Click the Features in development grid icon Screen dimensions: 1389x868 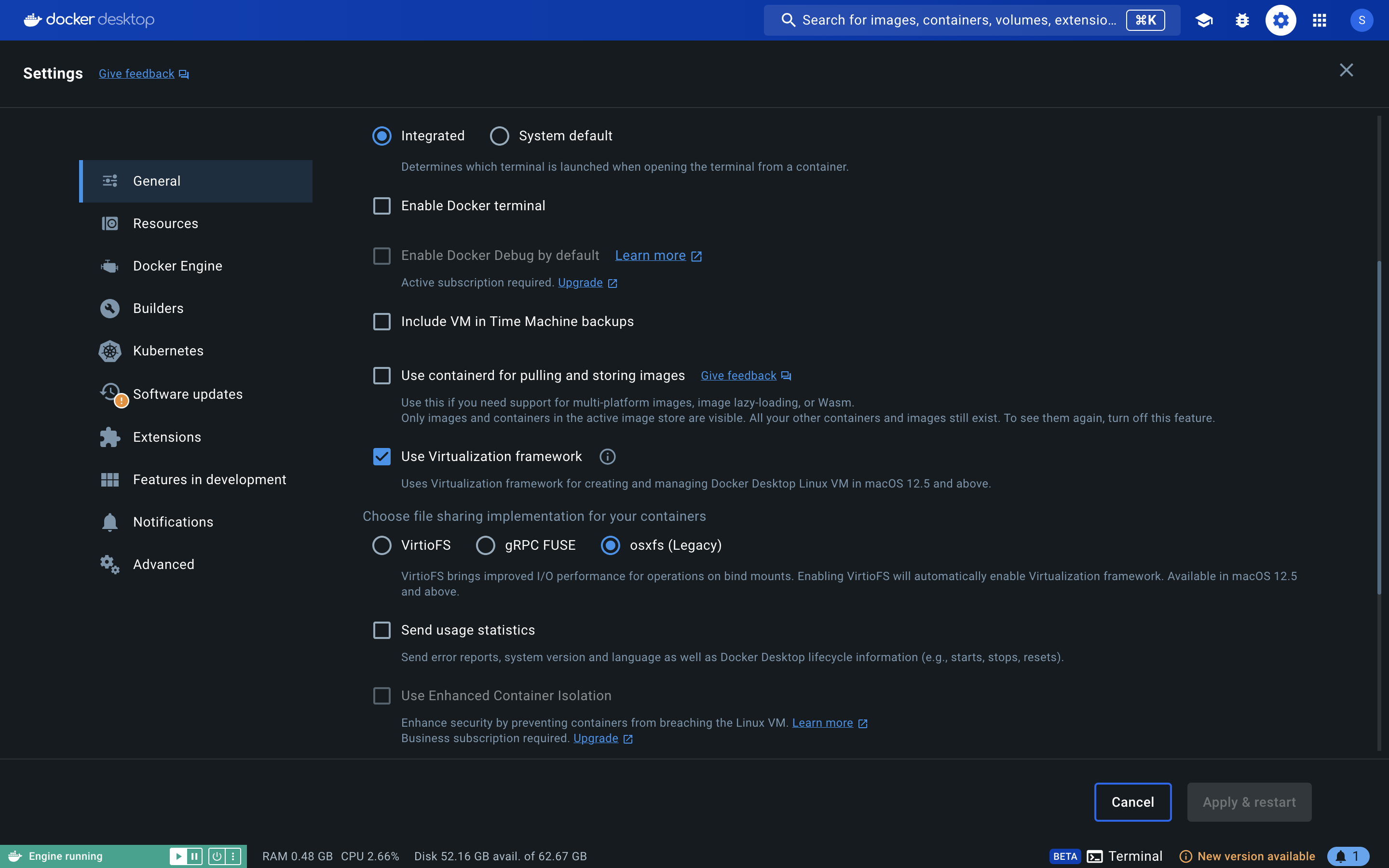click(x=109, y=479)
